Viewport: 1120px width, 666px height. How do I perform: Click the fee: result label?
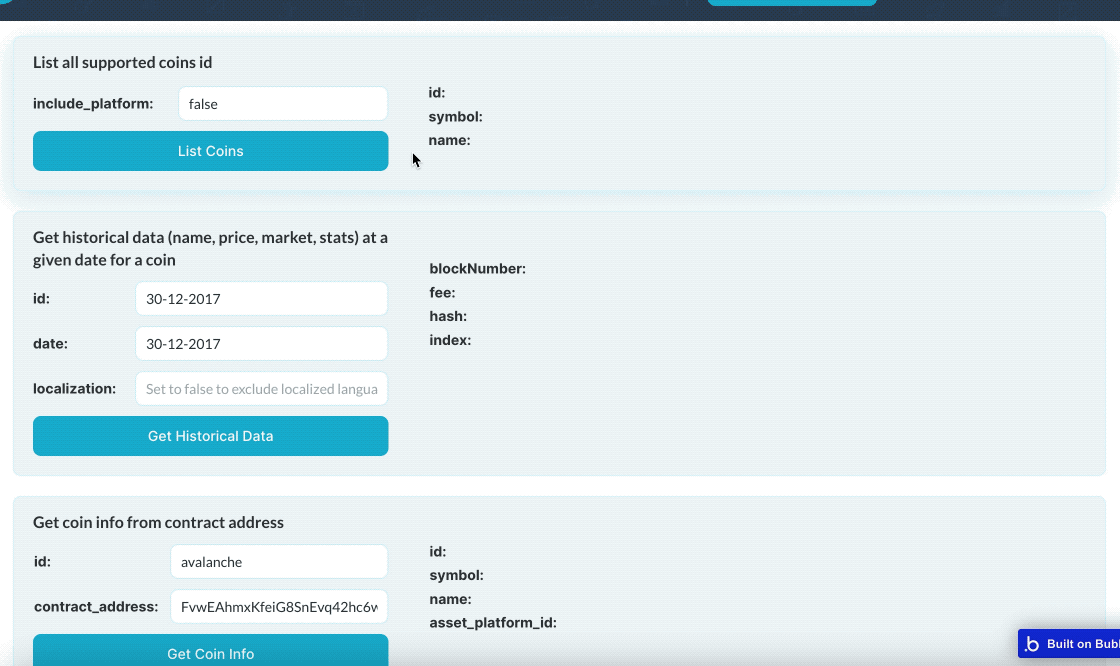pos(442,292)
